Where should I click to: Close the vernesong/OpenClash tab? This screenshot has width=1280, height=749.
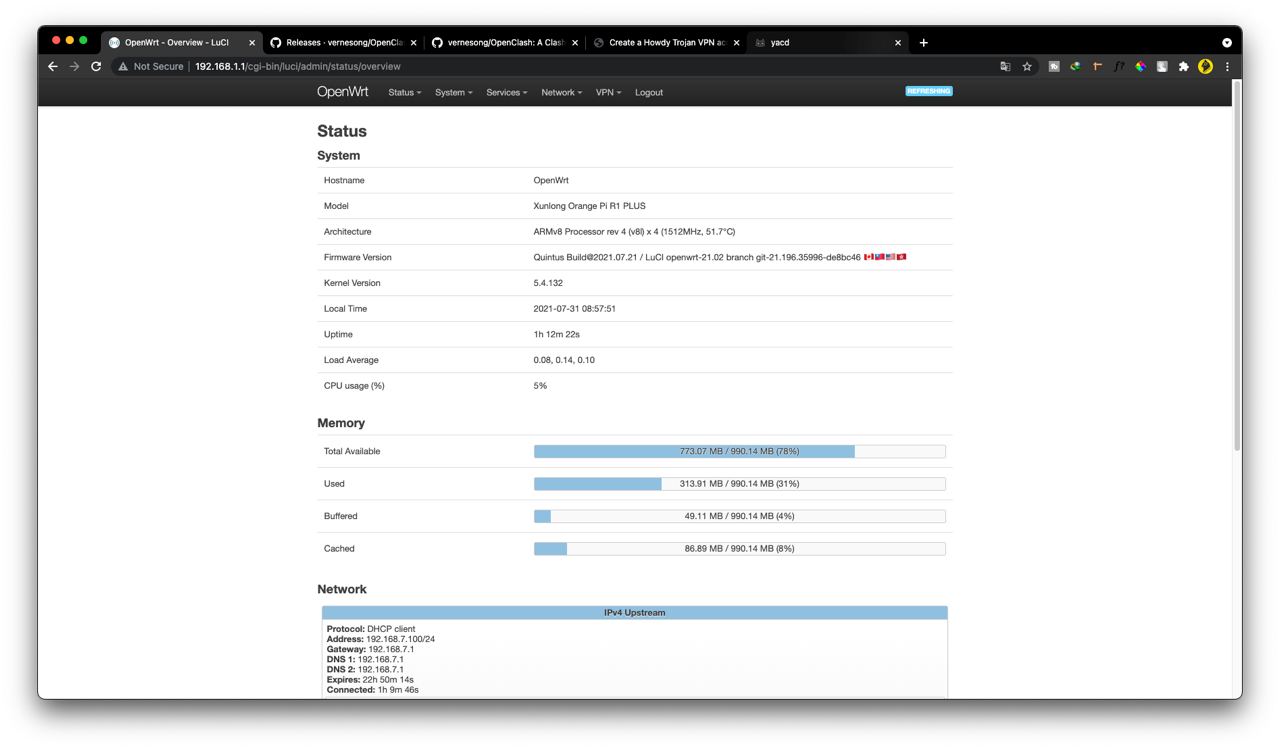tap(575, 43)
